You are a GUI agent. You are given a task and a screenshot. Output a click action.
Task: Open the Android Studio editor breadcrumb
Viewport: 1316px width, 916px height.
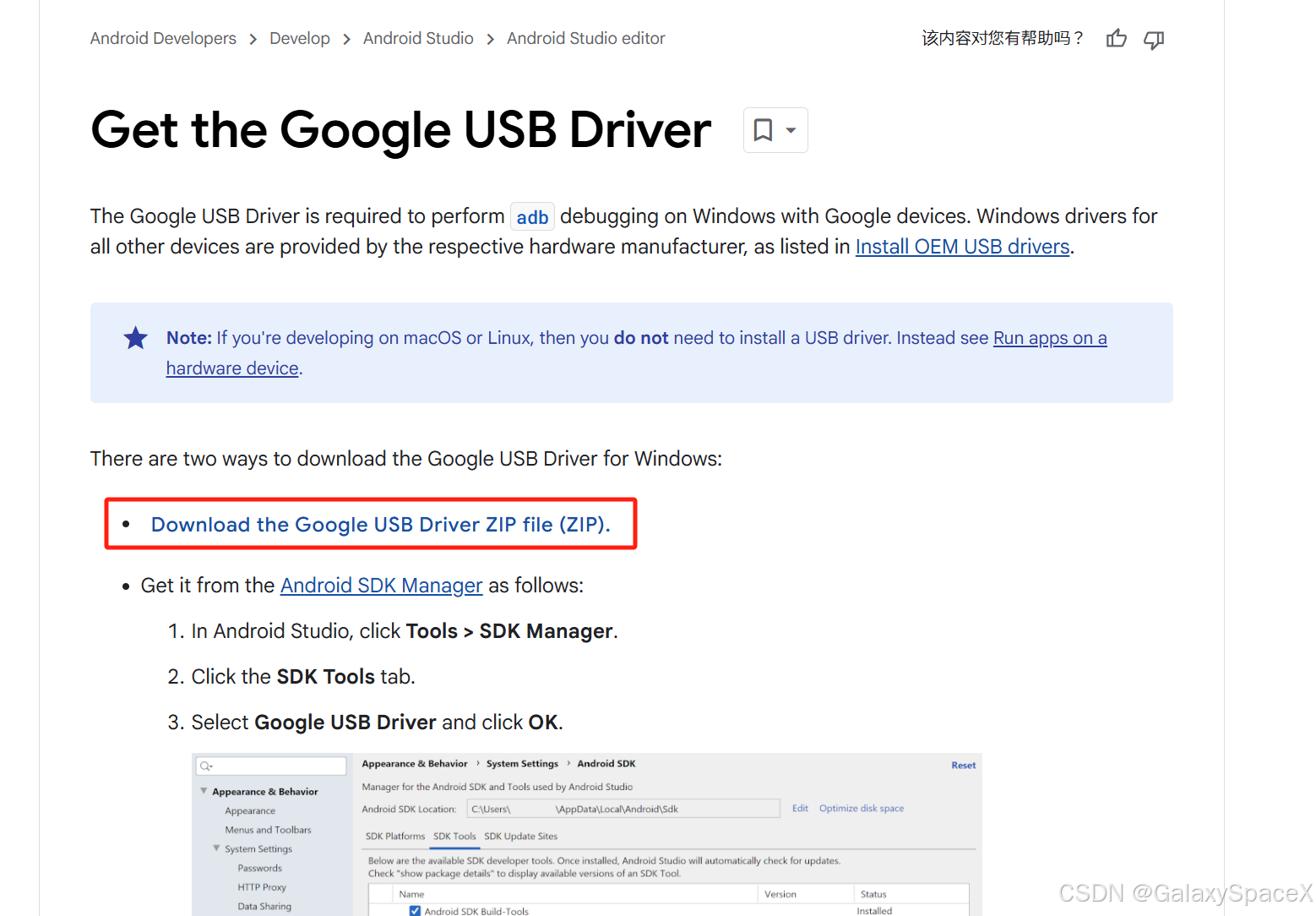pos(586,38)
